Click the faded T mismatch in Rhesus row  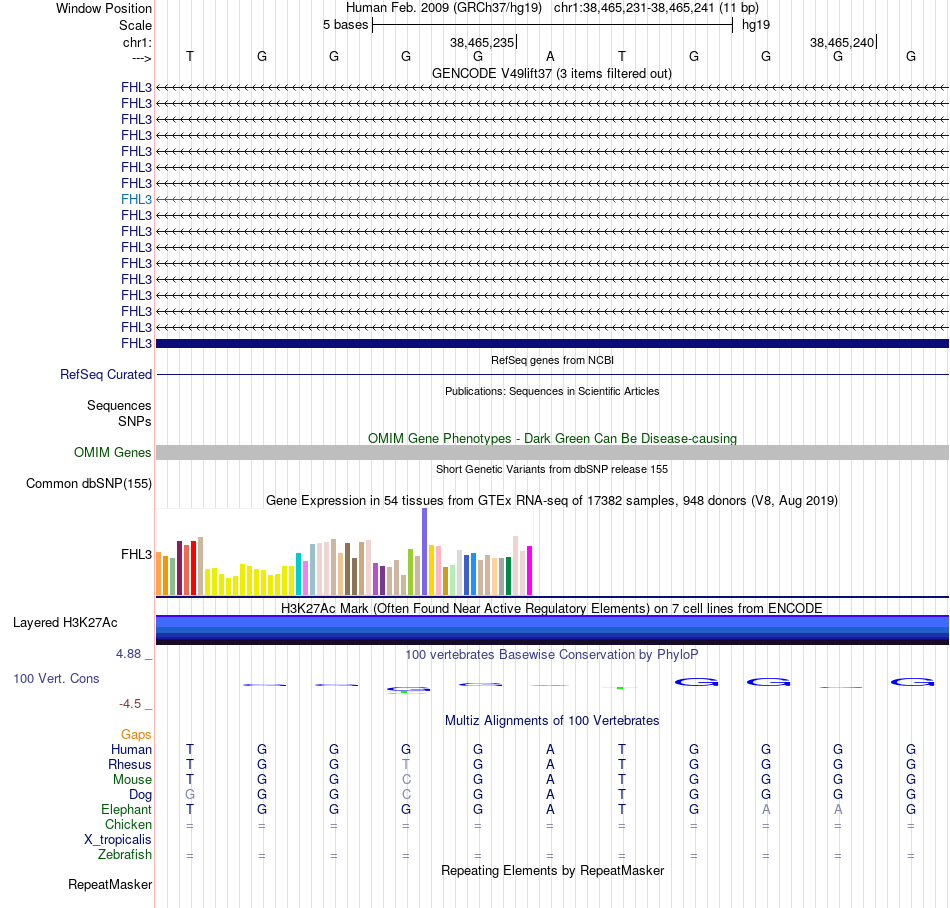tap(406, 764)
